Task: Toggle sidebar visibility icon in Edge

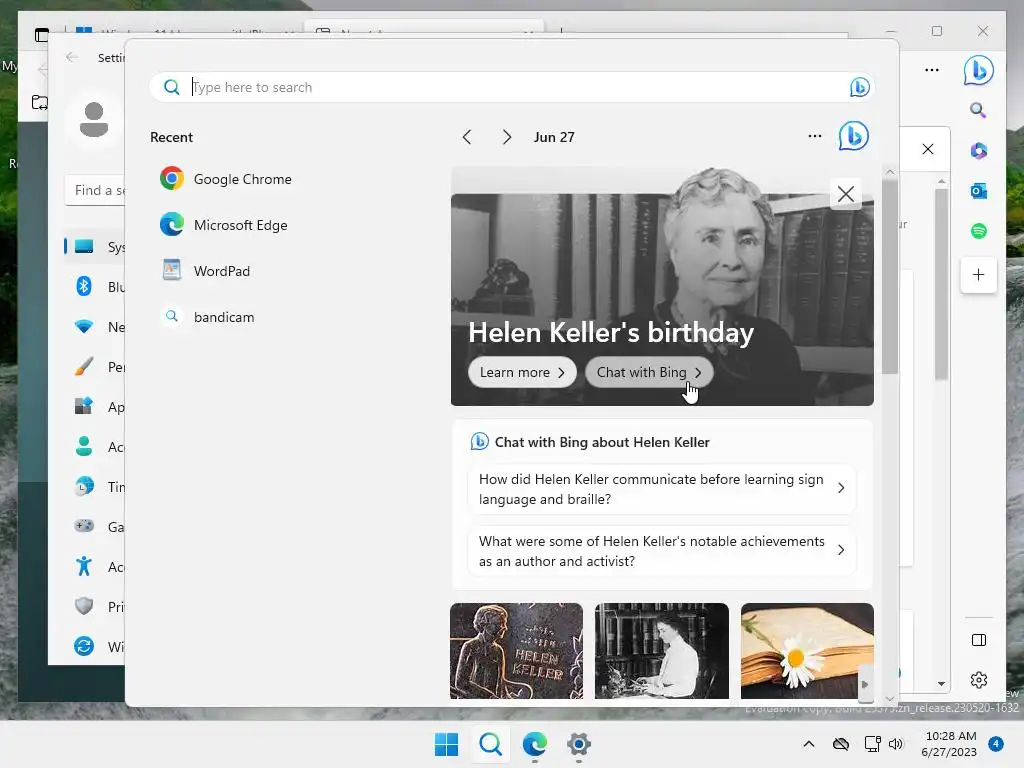Action: [x=978, y=640]
